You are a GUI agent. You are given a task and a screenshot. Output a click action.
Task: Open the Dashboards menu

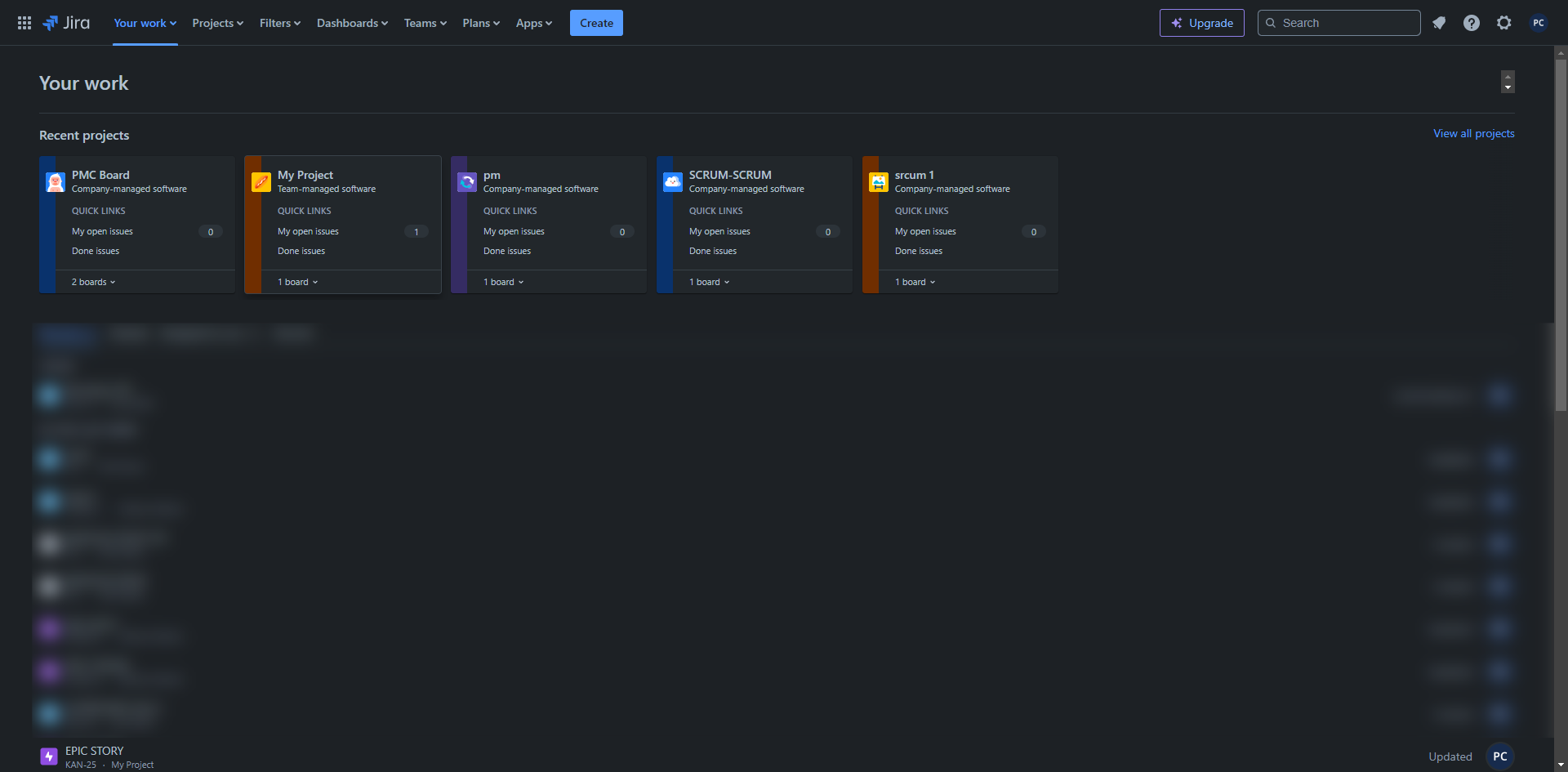(x=352, y=23)
